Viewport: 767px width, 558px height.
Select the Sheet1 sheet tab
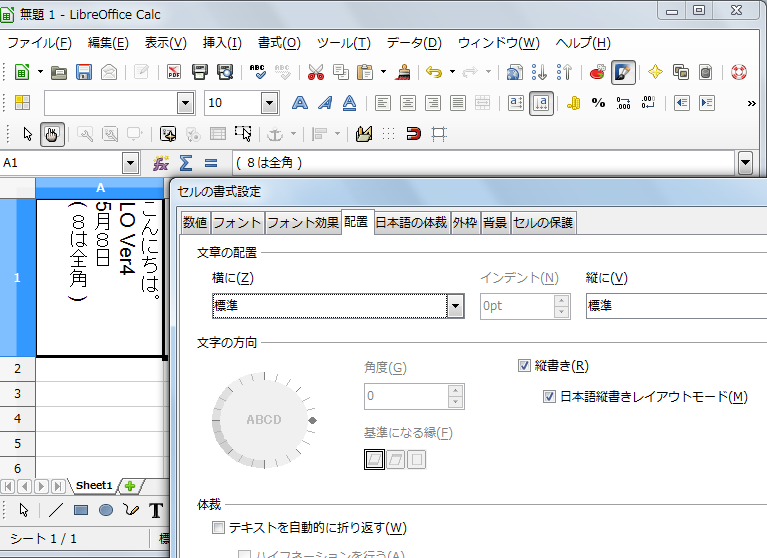click(x=93, y=485)
